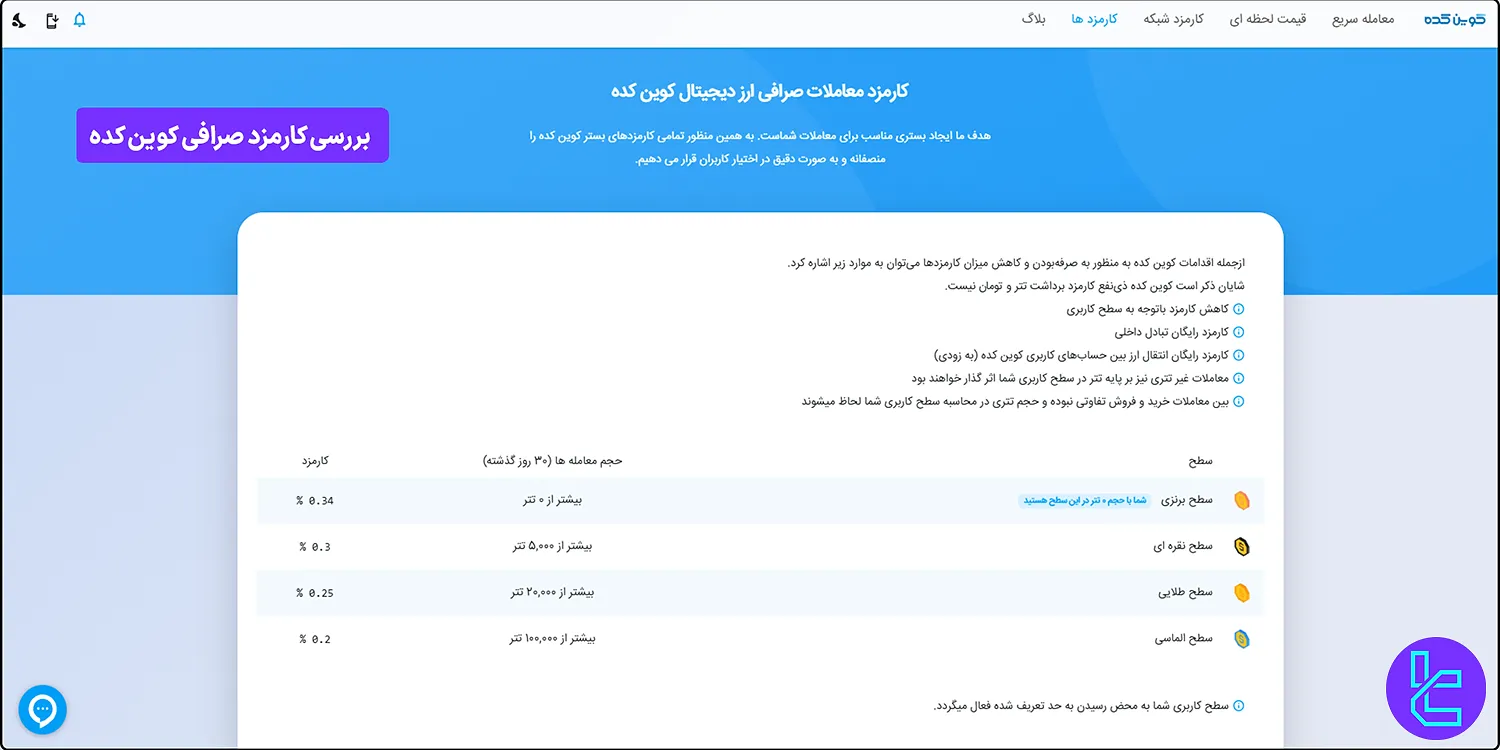Open the mobile app download icon

pos(52,19)
